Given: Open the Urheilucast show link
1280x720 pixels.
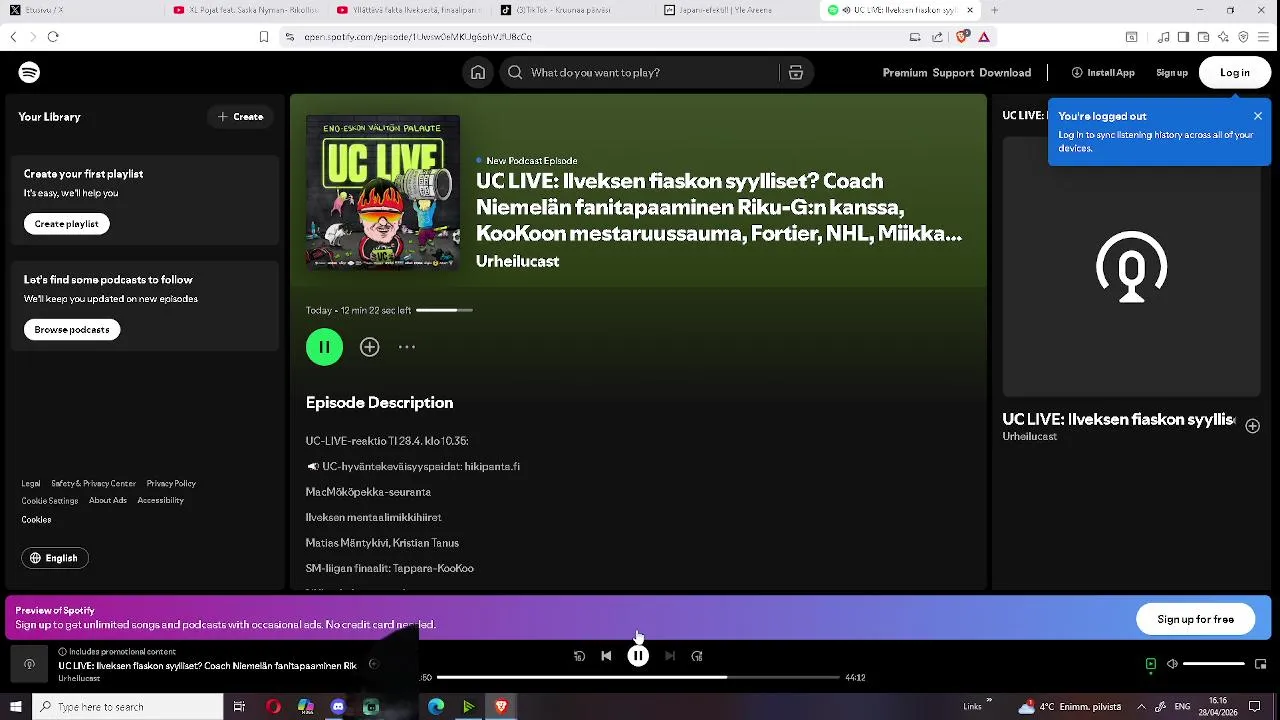Looking at the screenshot, I should [517, 261].
